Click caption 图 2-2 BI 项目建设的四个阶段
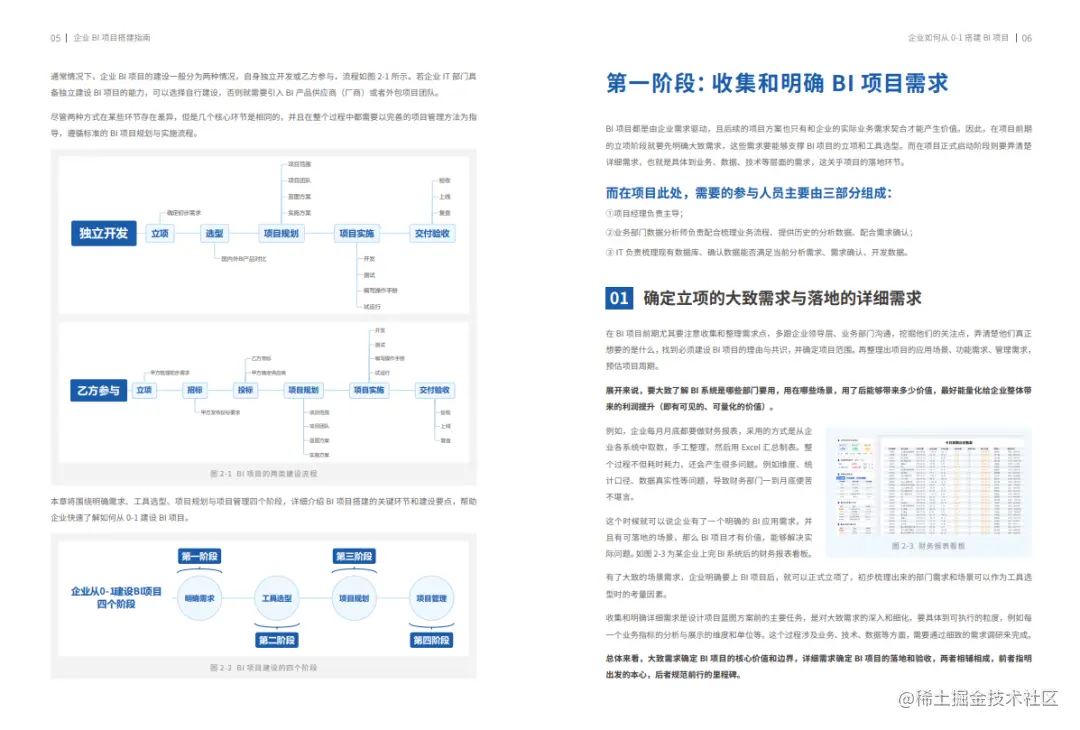The height and width of the screenshot is (730, 1080). coord(264,668)
